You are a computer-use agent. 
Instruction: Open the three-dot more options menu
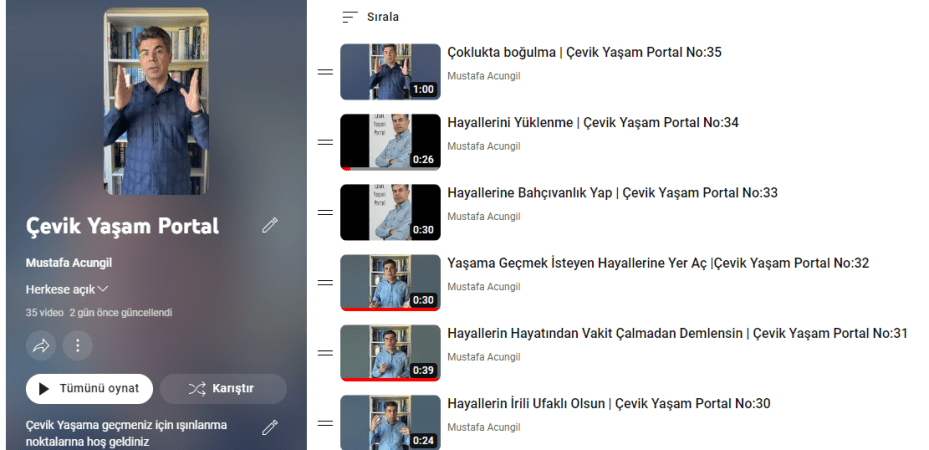(x=77, y=346)
